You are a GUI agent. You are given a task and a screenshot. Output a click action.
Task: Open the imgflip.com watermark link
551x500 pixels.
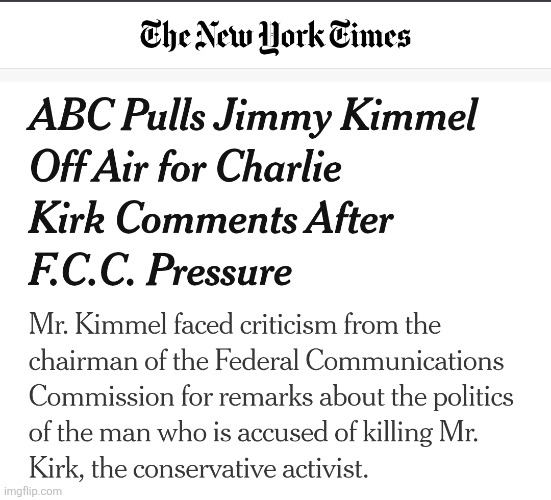click(x=33, y=491)
